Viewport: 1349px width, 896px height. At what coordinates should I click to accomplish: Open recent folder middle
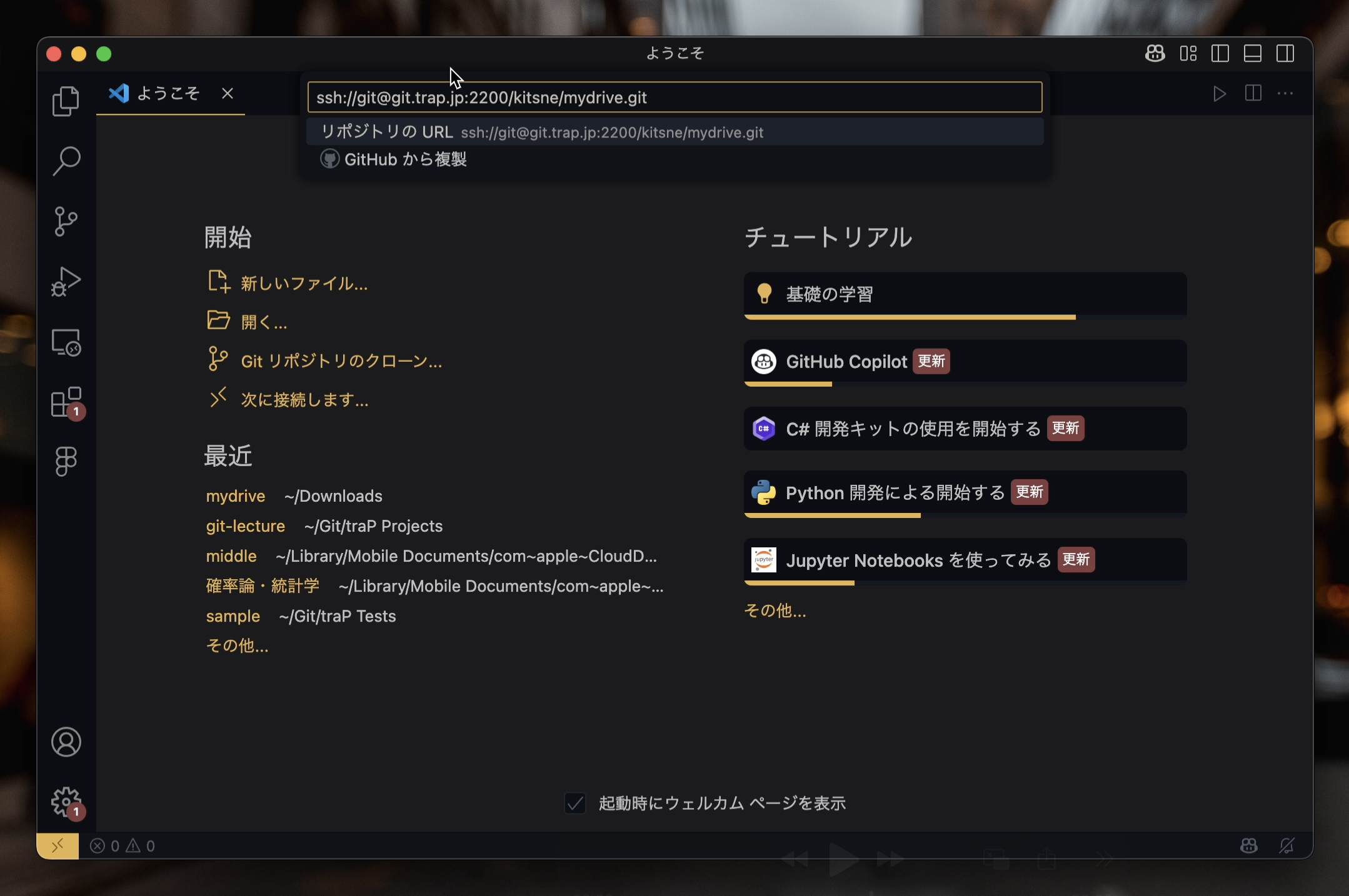coord(231,556)
